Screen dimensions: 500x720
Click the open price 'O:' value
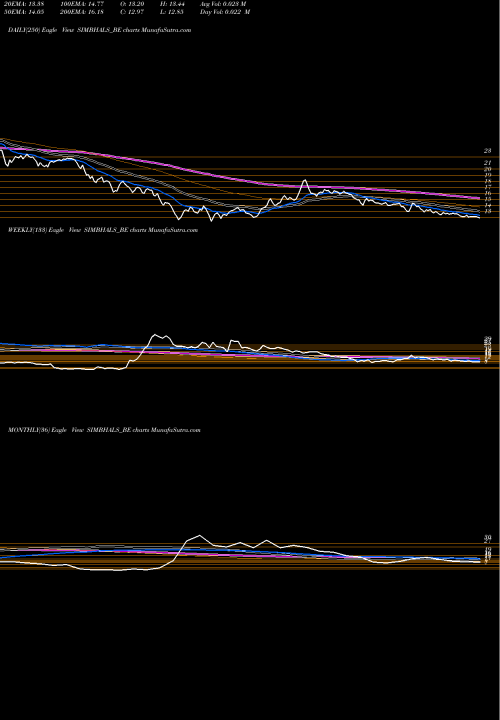(133, 4)
